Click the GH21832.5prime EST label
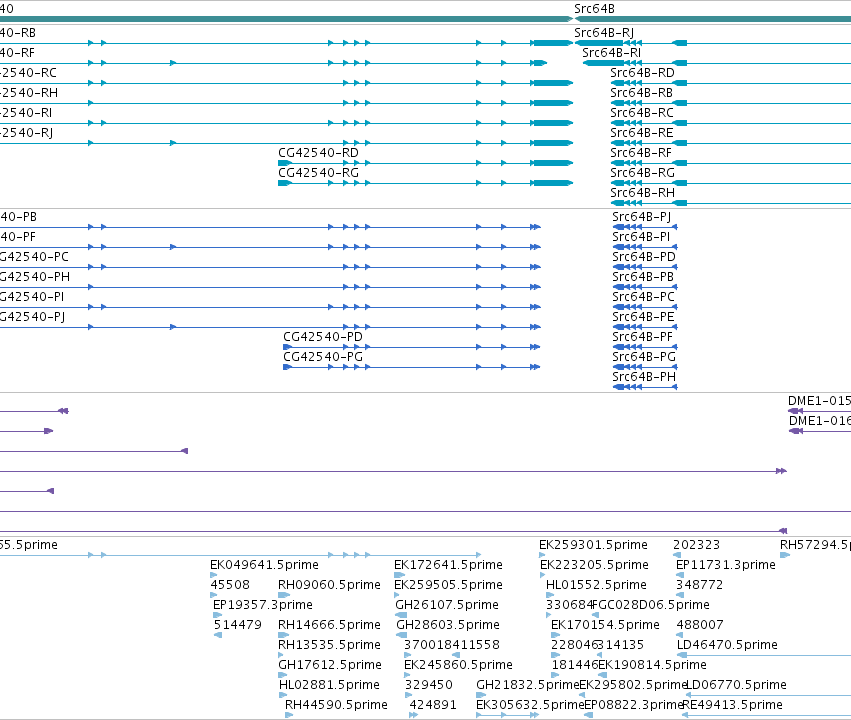The image size is (851, 720). 528,686
